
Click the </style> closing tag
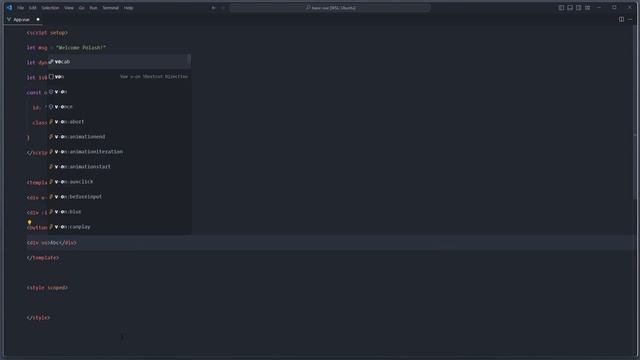tap(38, 318)
